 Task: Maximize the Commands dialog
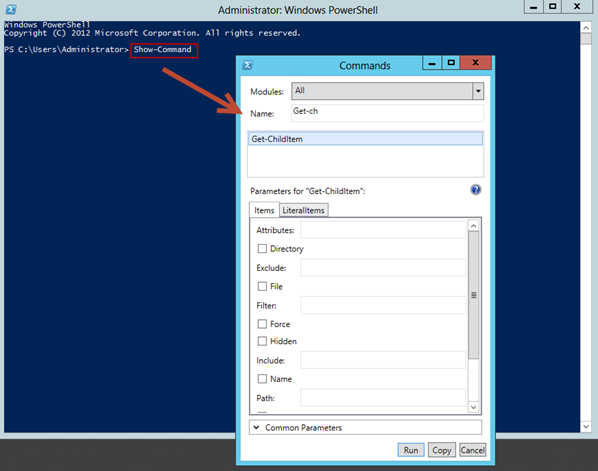451,63
